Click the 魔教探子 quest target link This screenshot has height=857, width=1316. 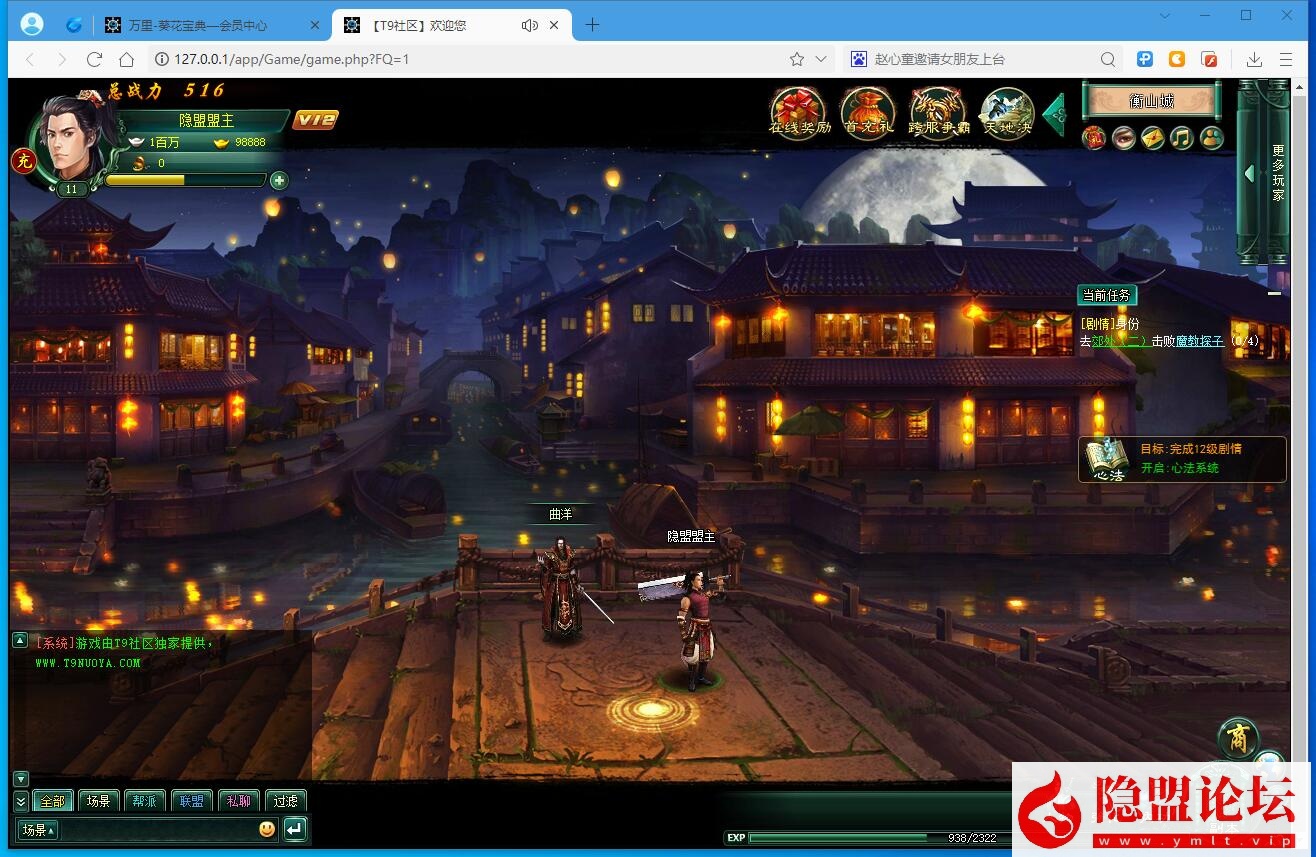point(1199,341)
